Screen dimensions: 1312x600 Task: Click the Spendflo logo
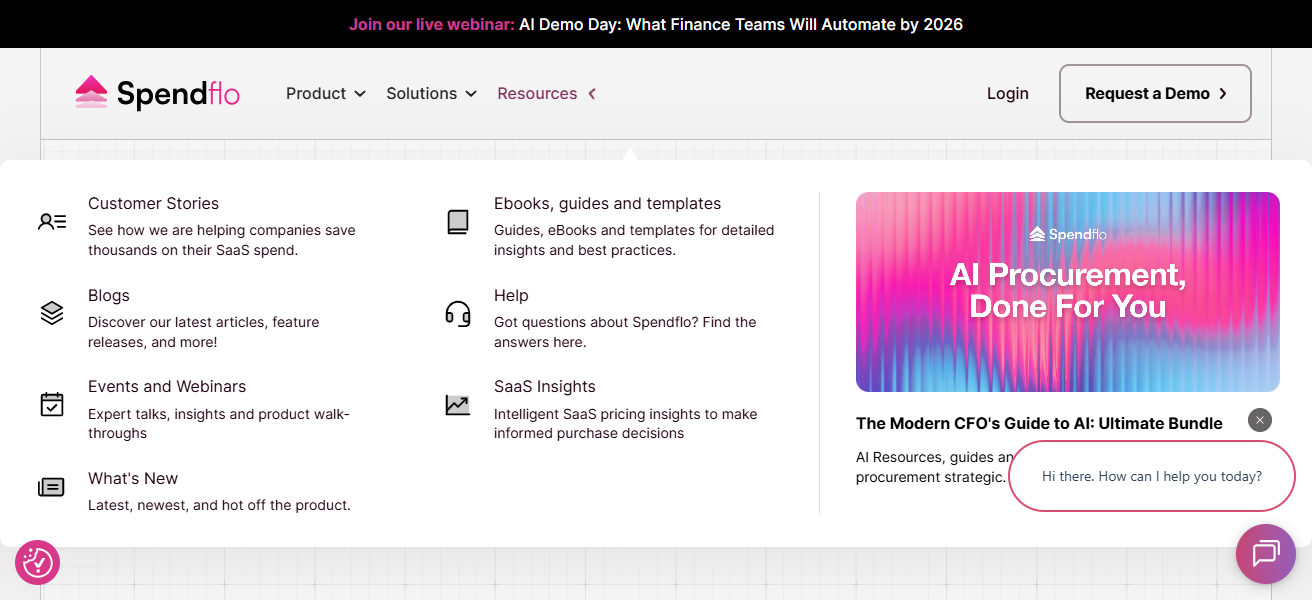coord(158,93)
